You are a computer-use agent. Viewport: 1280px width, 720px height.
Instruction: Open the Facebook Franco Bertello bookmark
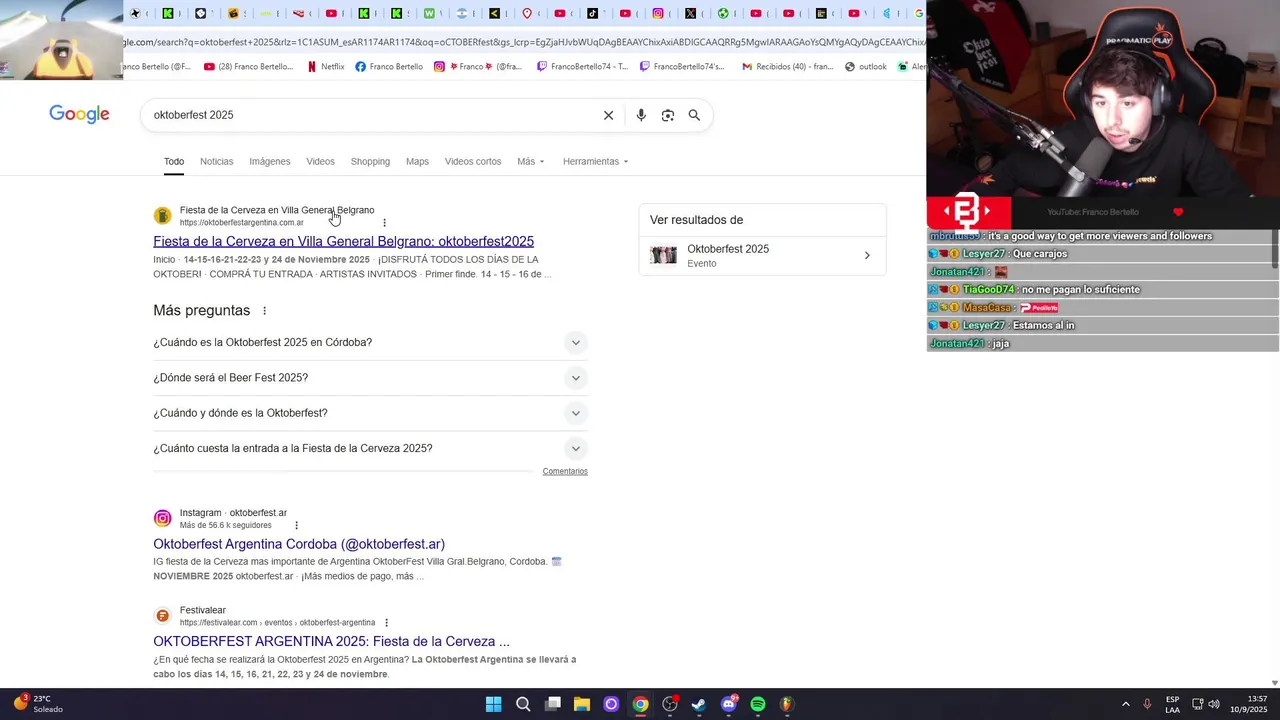coord(389,67)
